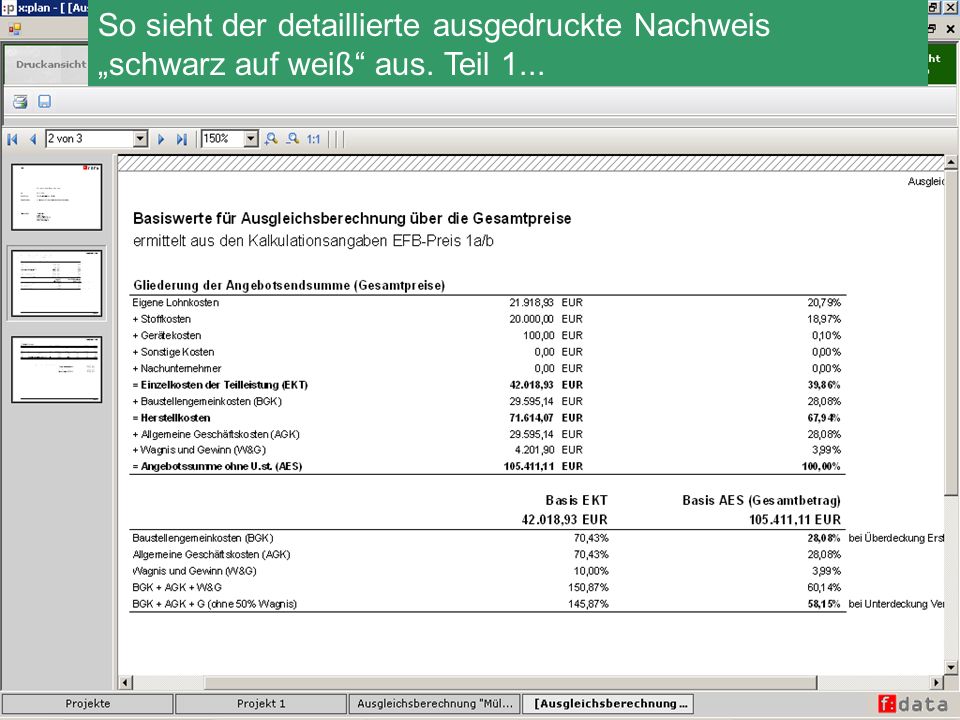Click 'Gliederung der Angebotsendsumme (Gesamtpreise)' heading
The image size is (960, 720).
pos(289,285)
